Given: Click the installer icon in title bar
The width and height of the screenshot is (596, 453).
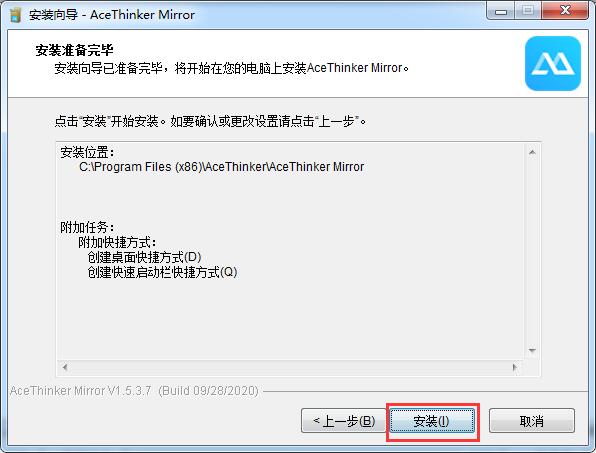Looking at the screenshot, I should click(15, 15).
